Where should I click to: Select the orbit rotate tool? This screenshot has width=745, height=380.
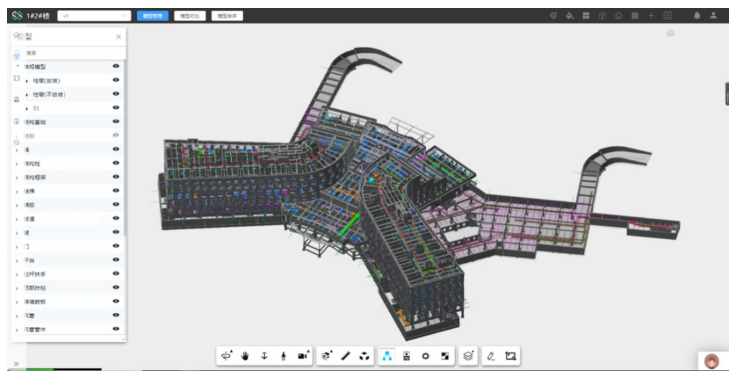click(227, 356)
